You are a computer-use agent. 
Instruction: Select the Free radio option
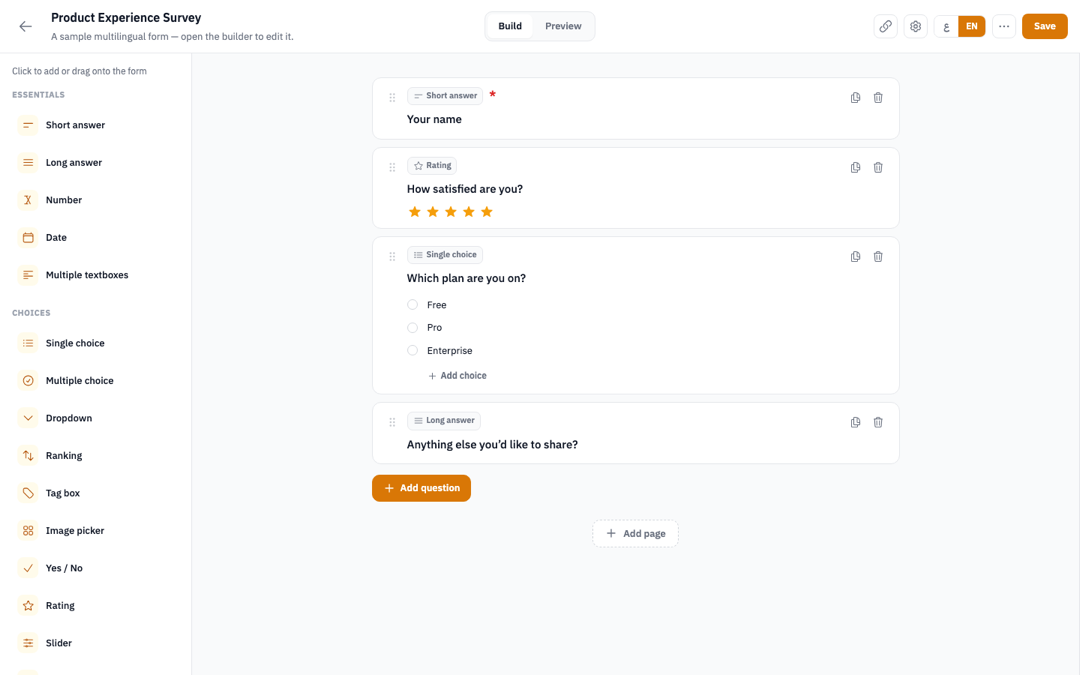pyautogui.click(x=412, y=304)
